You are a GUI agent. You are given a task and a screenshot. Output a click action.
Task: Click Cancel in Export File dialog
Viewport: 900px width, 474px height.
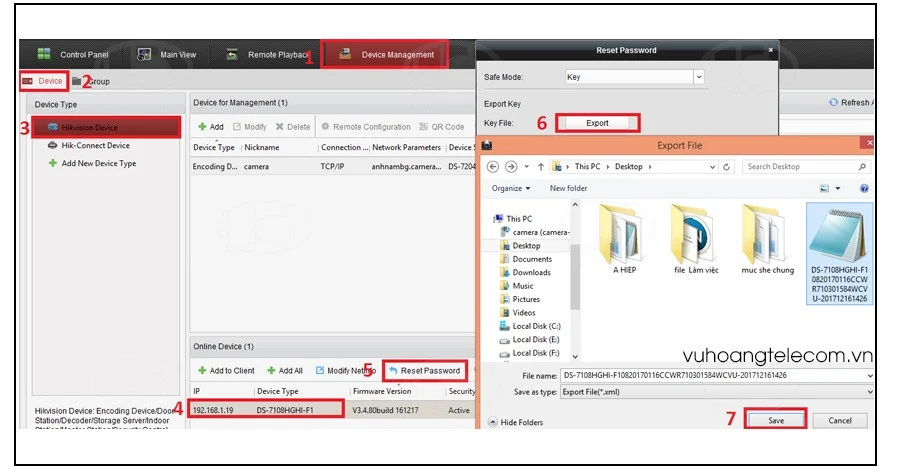pos(840,420)
